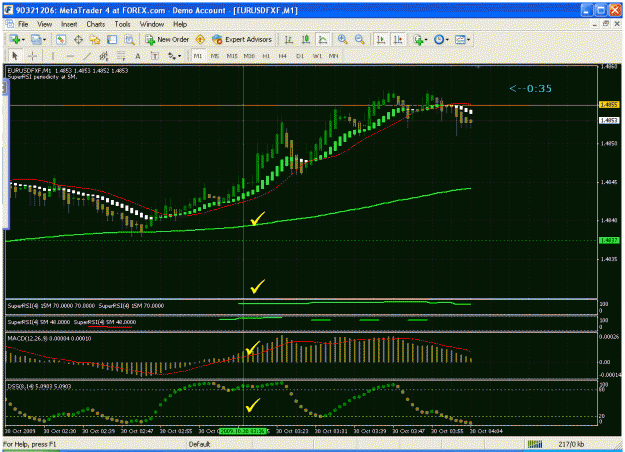Toggle Chart Shift icon
This screenshot has height=452, width=625.
(398, 39)
